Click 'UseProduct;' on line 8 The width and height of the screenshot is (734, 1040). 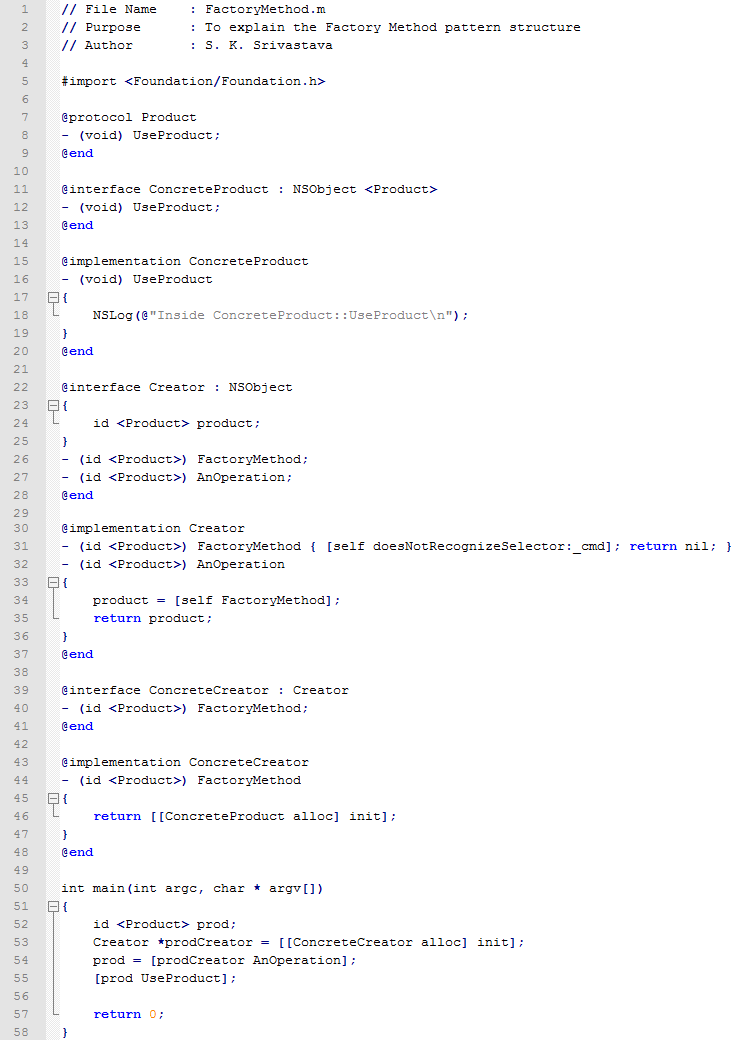[x=176, y=135]
